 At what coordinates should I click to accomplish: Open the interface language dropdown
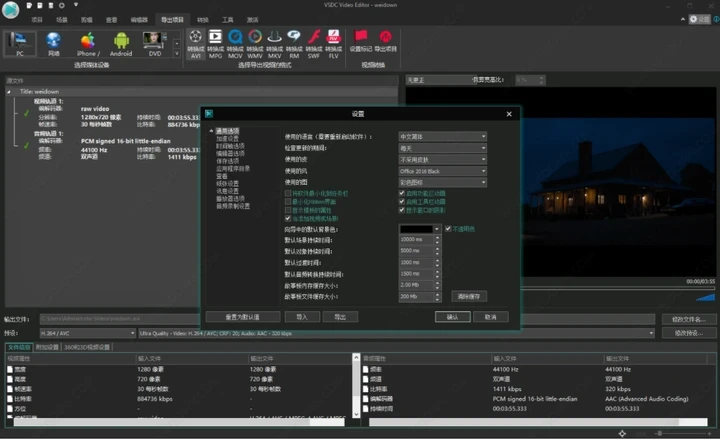pos(443,136)
